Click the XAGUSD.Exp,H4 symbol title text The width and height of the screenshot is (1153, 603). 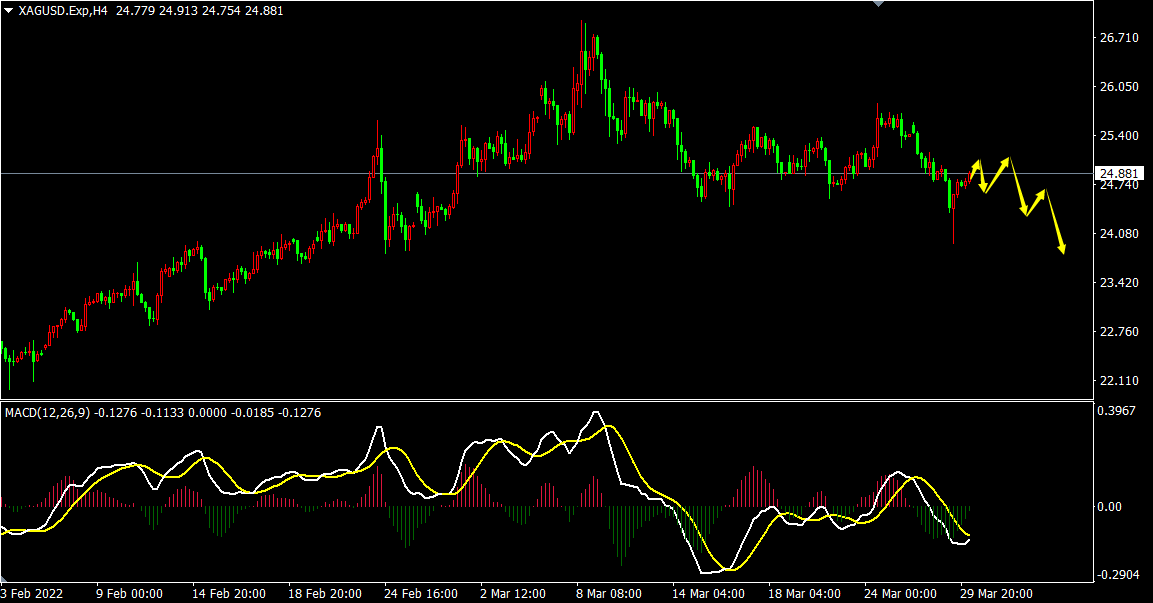[62, 9]
